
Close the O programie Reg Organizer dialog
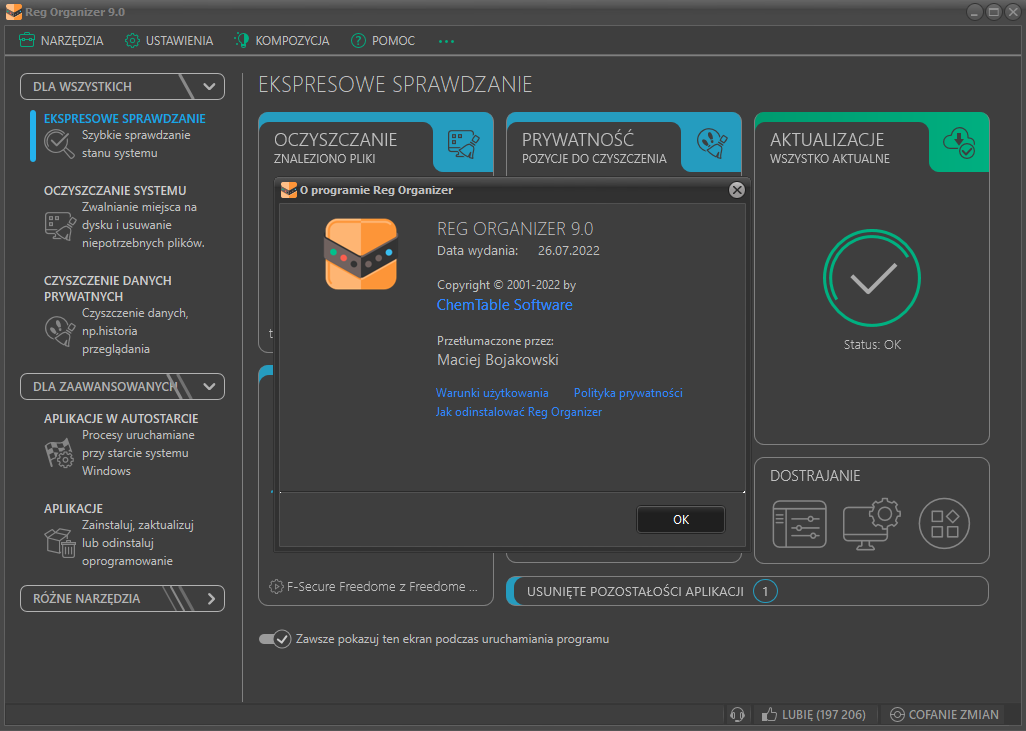pos(737,190)
